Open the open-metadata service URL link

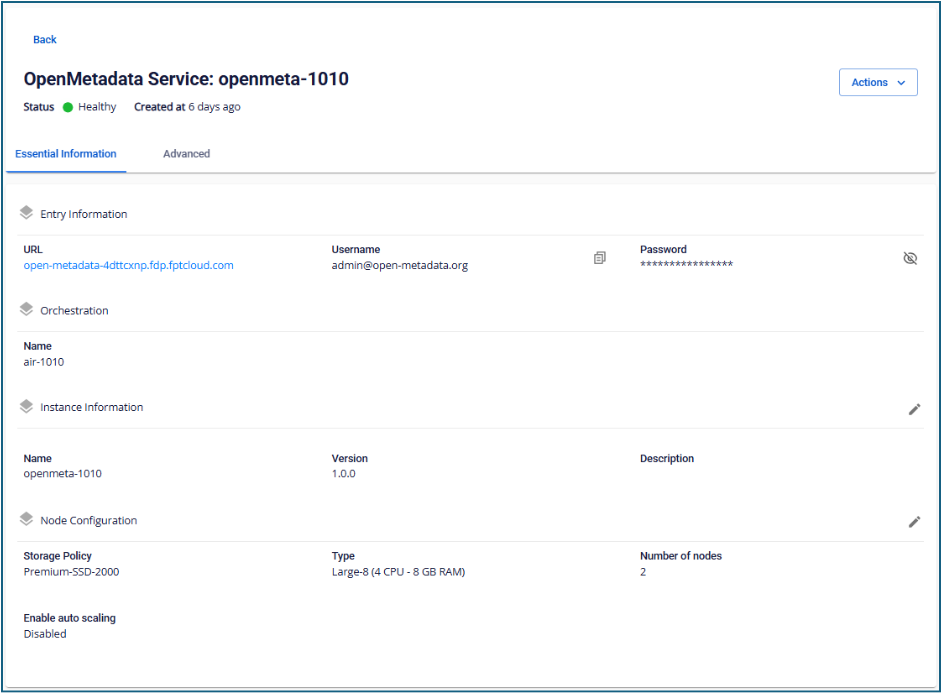[128, 265]
